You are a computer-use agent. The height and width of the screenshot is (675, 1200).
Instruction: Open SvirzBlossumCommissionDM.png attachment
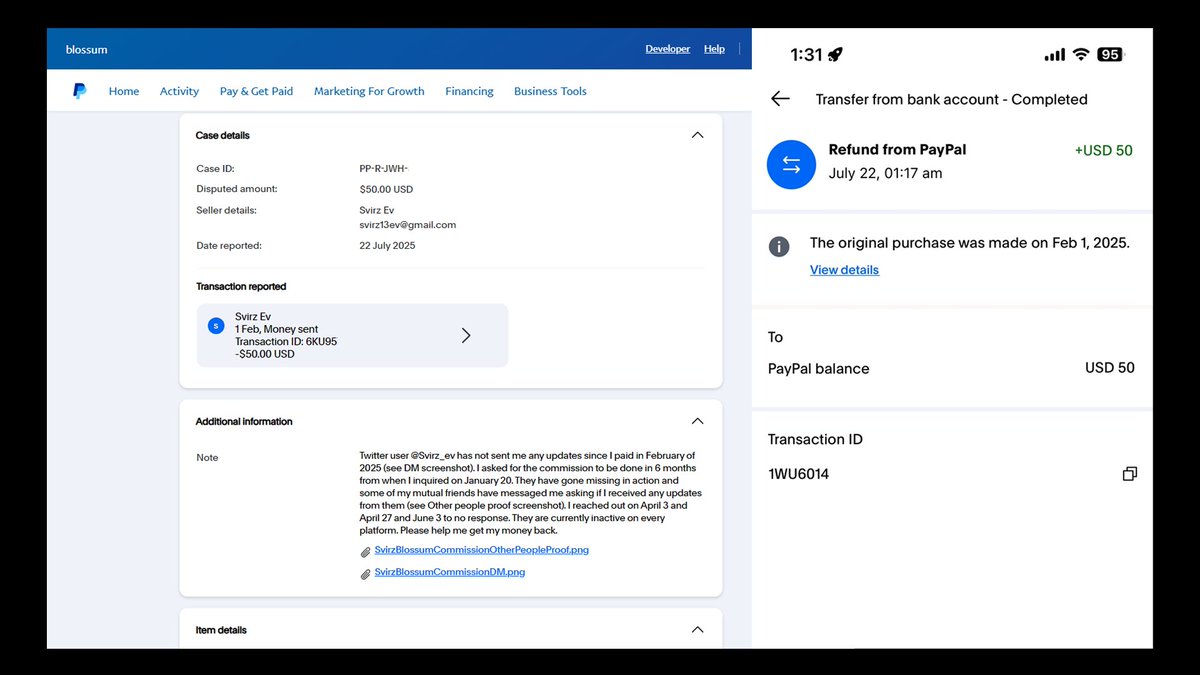pyautogui.click(x=450, y=572)
